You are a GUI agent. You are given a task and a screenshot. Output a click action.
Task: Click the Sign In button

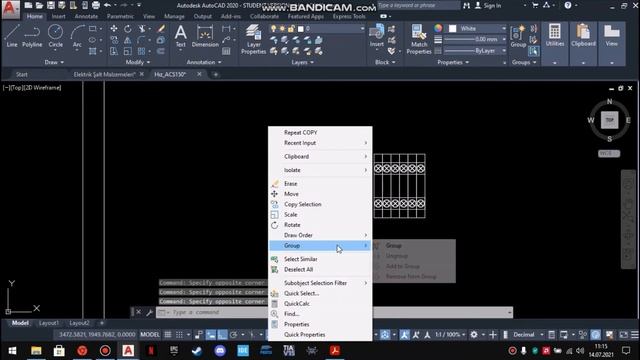(x=488, y=6)
